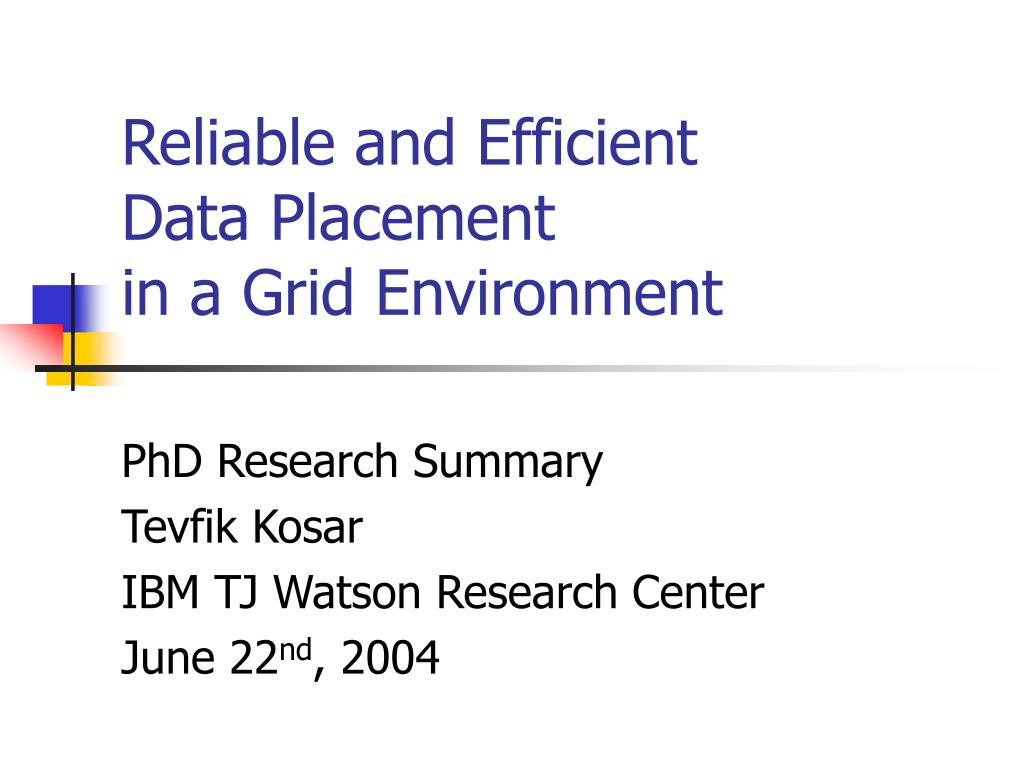Viewport: 1024px width, 768px height.
Task: Click the author name "Tevfik Kosar"
Action: 242,526
